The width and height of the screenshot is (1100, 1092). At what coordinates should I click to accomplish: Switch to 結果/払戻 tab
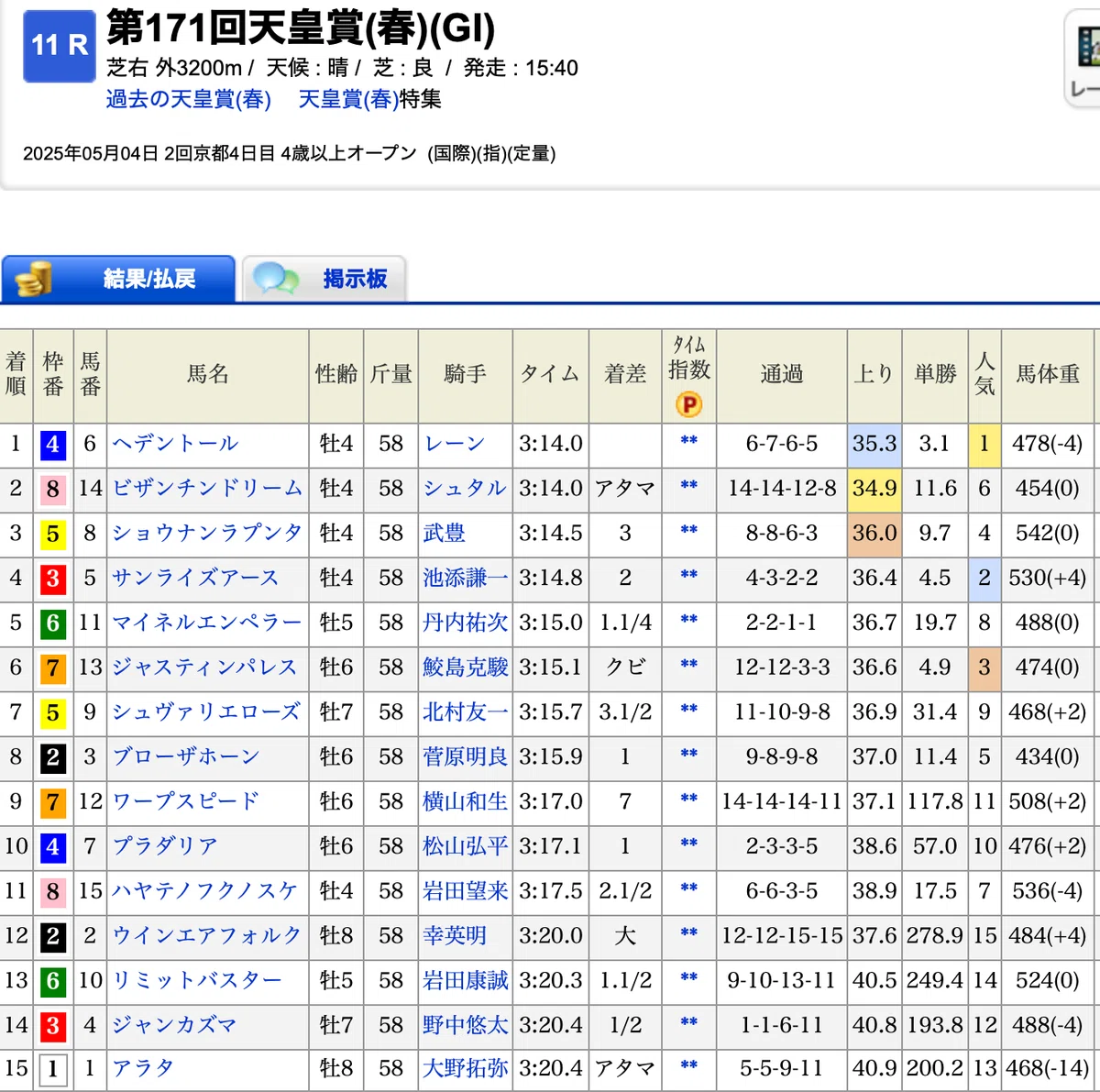tap(118, 279)
